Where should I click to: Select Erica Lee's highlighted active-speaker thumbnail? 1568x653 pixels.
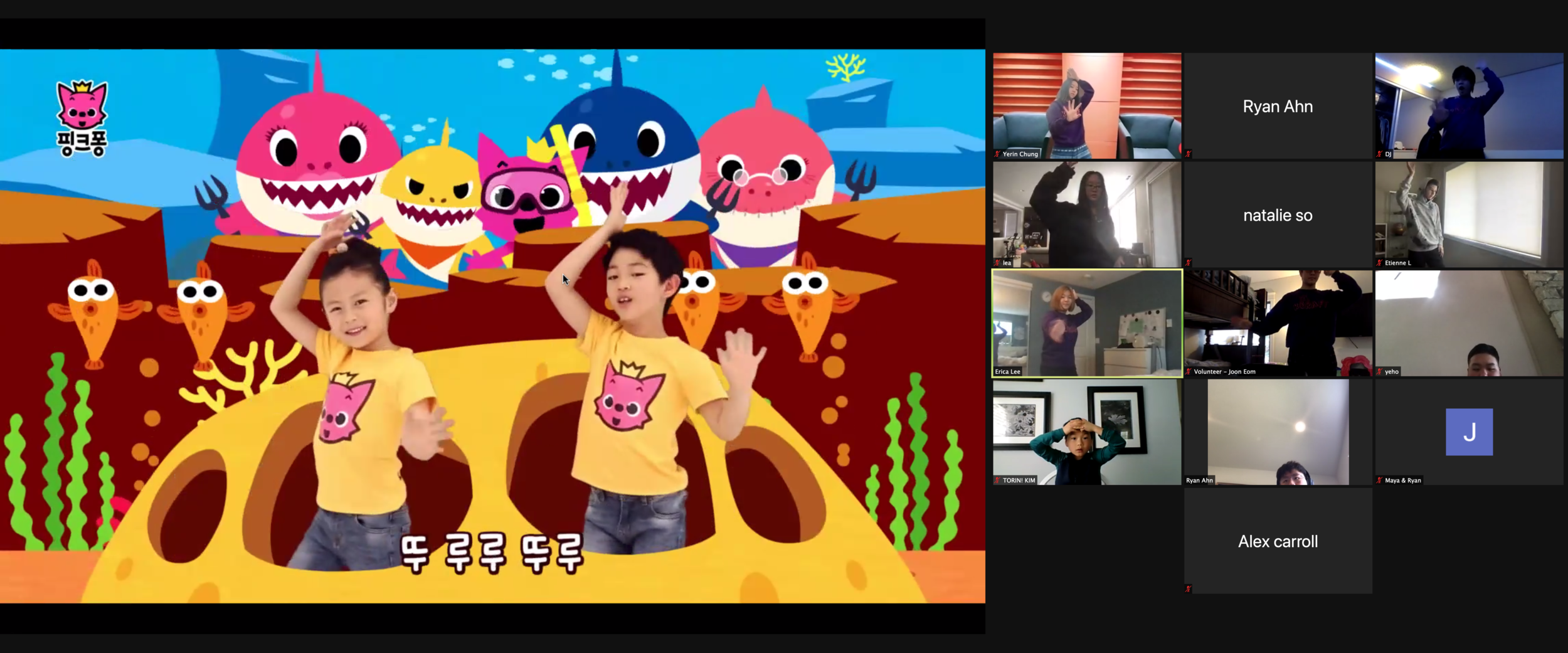(x=1087, y=323)
